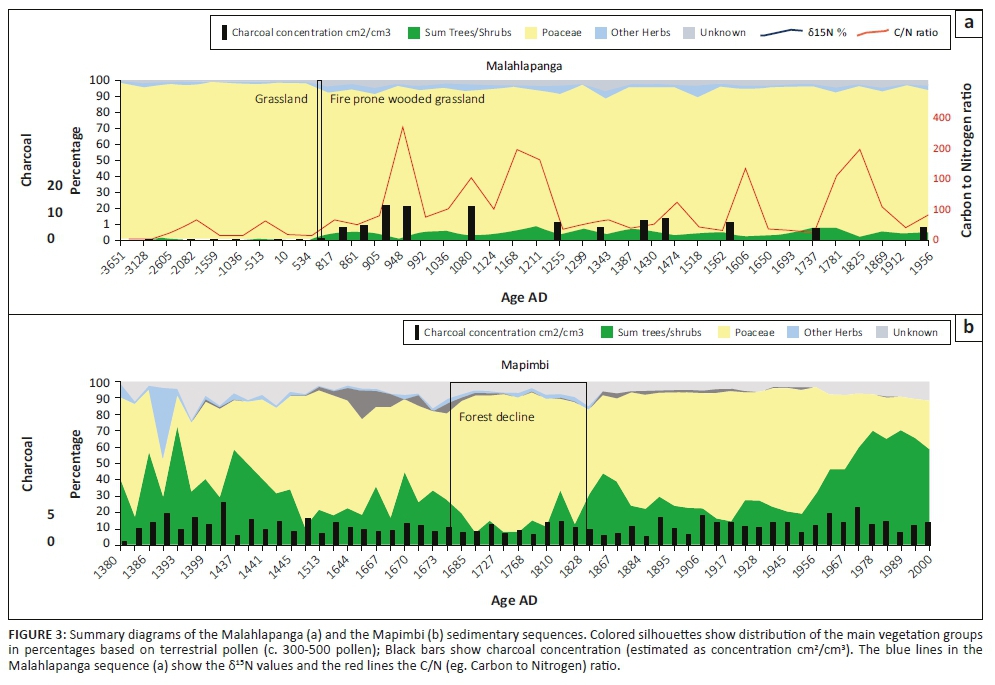
Task: Click the 'Age AD' axis title under Malahlapanga chart
Action: pyautogui.click(x=524, y=297)
